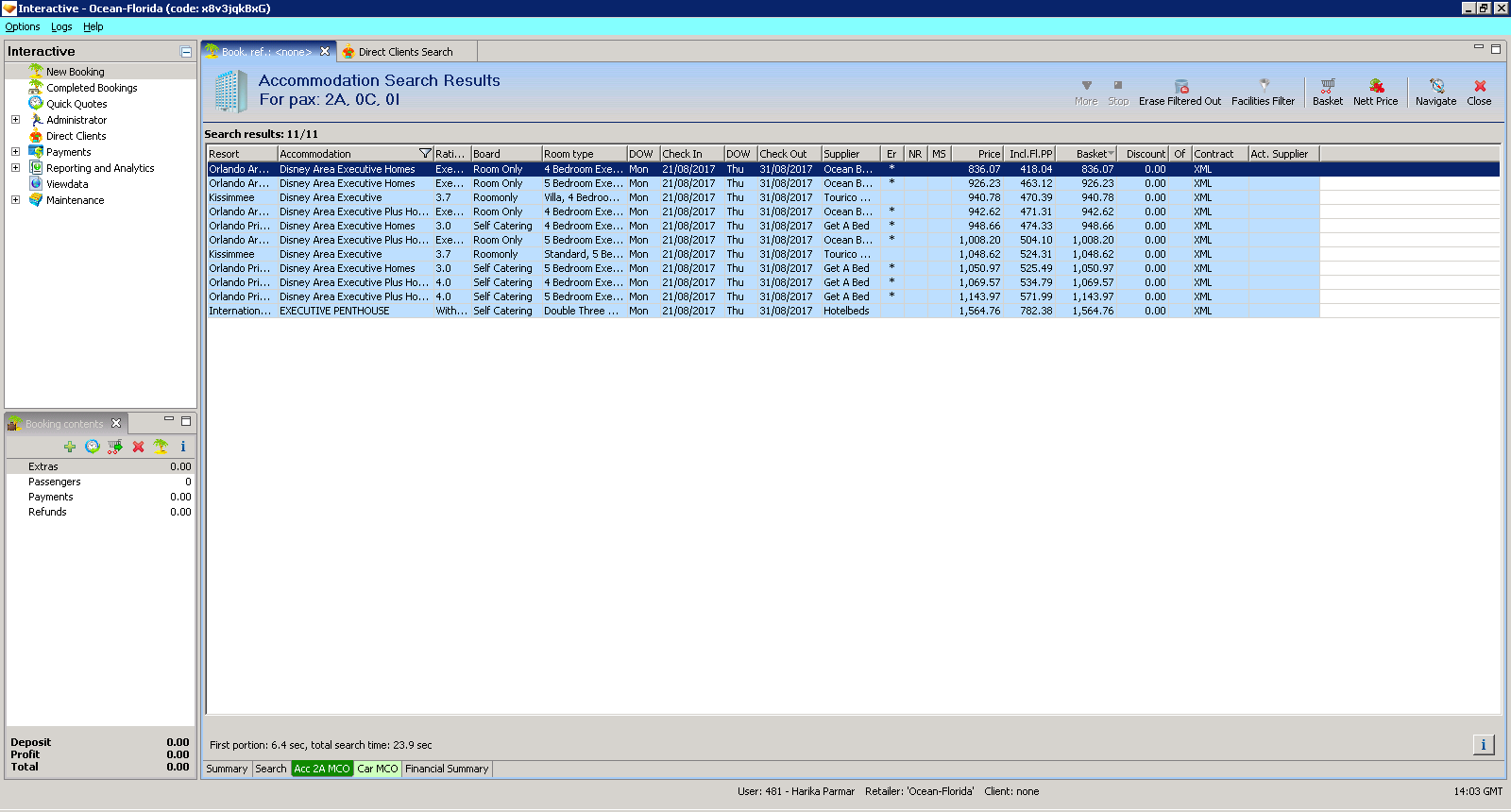Close the Booking contents tab

pos(116,423)
